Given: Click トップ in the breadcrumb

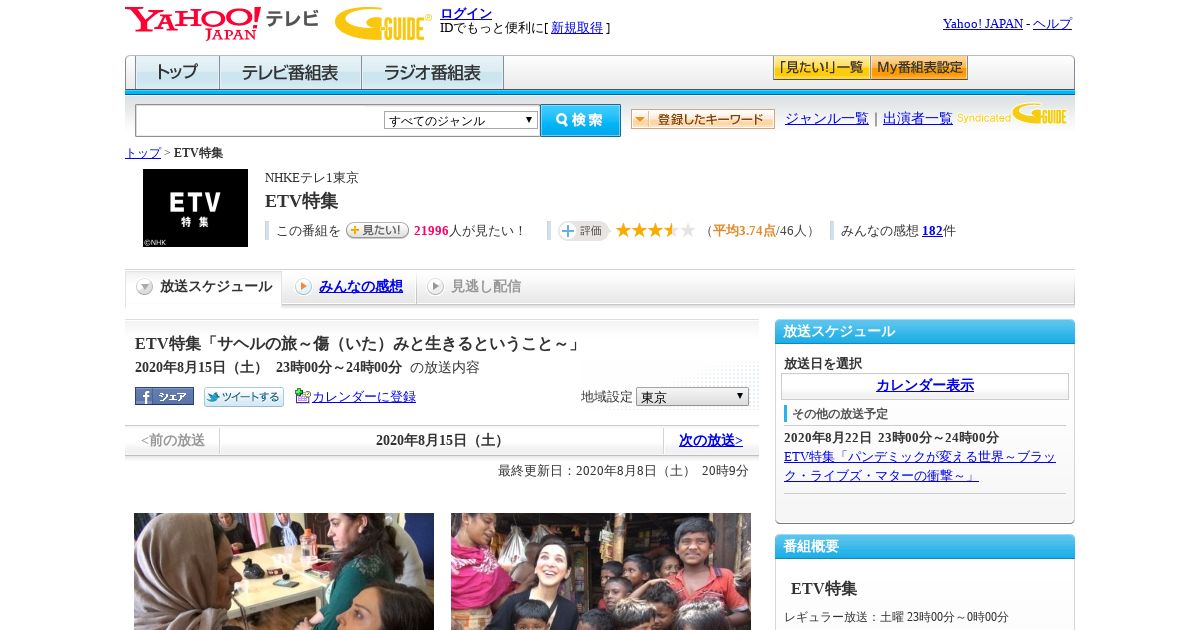Looking at the screenshot, I should click(x=143, y=153).
